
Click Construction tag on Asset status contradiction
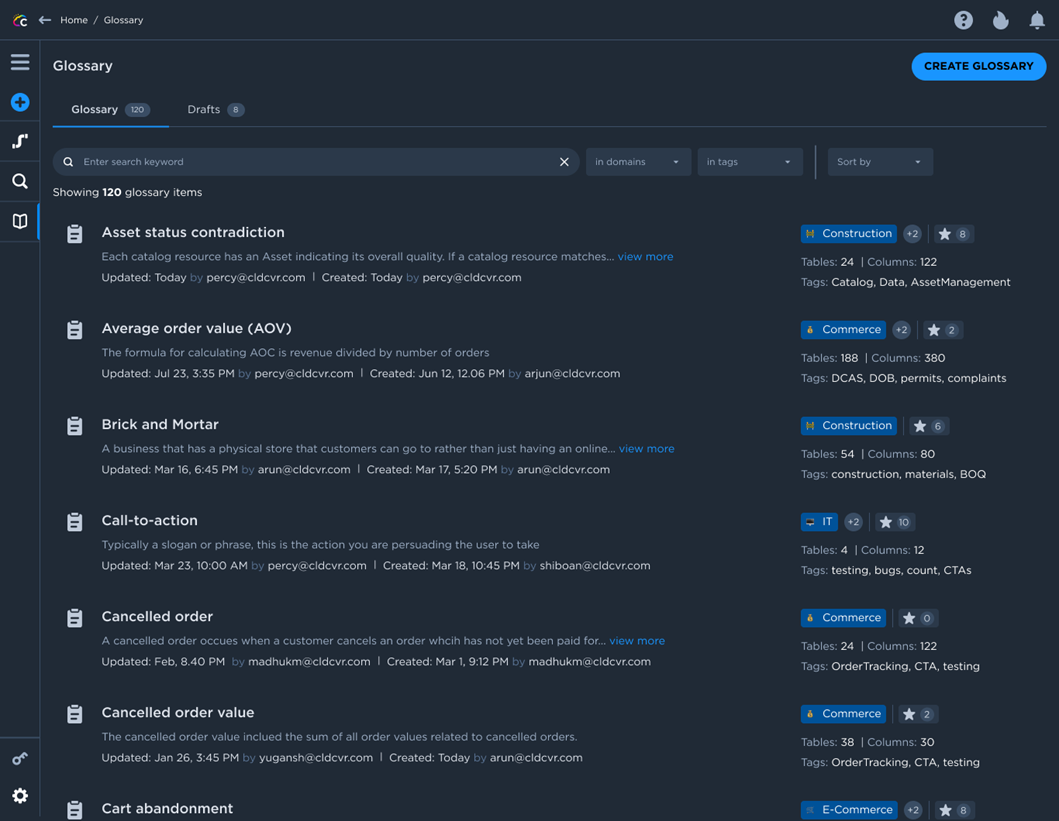pyautogui.click(x=848, y=234)
